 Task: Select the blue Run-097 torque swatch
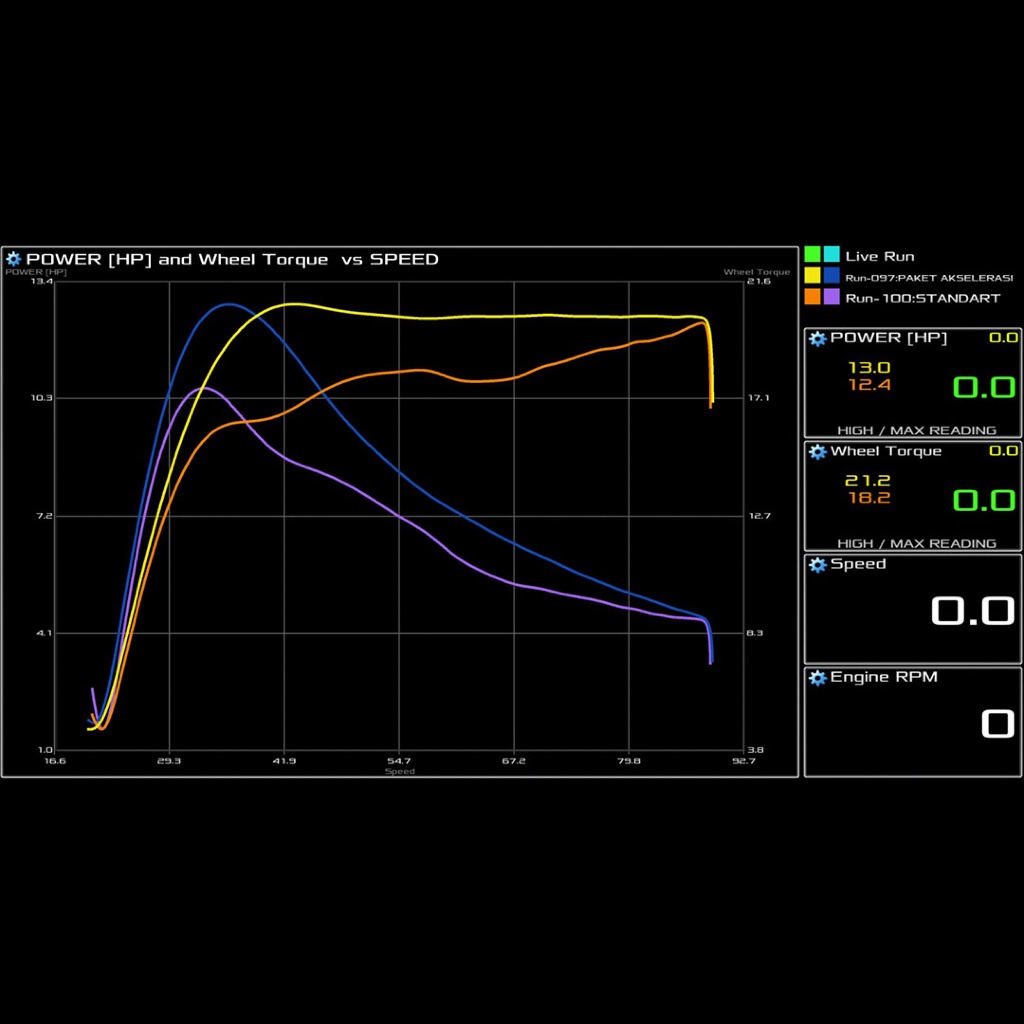pyautogui.click(x=831, y=276)
